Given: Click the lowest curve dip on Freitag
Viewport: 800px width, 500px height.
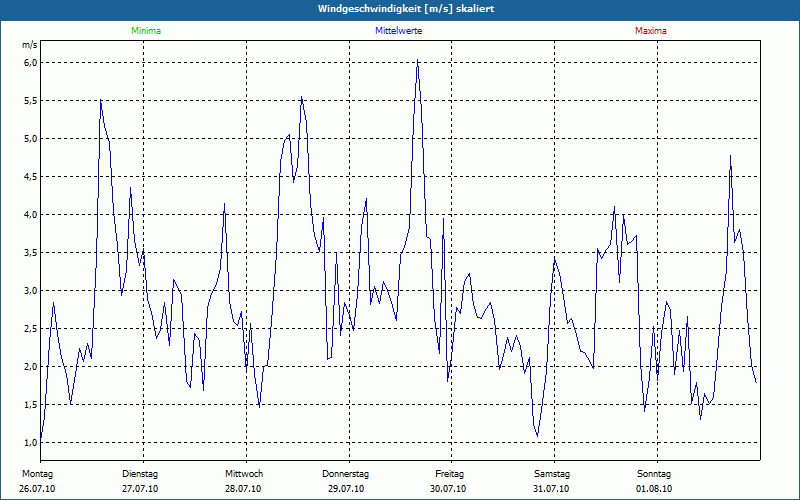Looking at the screenshot, I should [537, 436].
